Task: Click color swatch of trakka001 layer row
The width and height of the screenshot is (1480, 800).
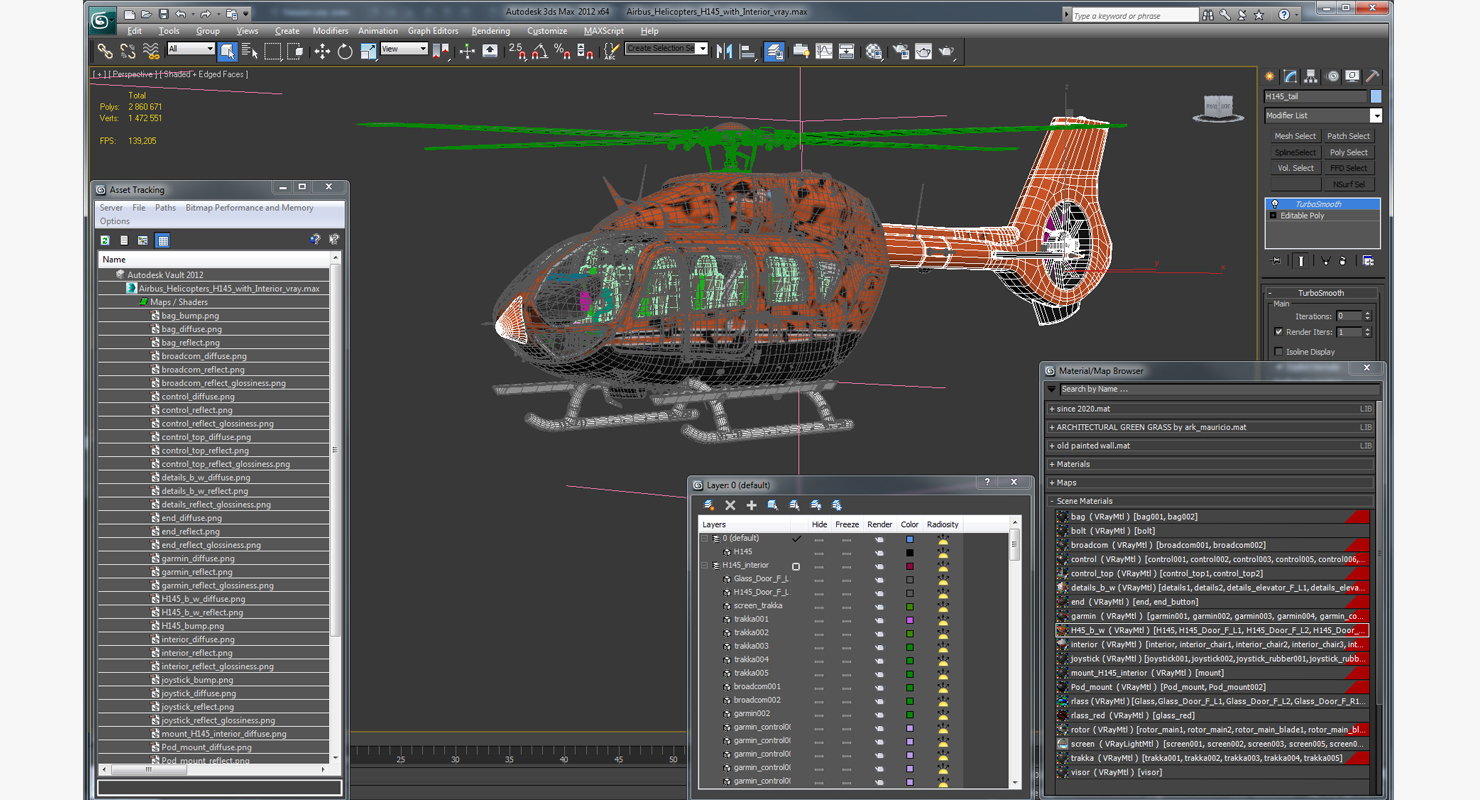Action: [910, 620]
